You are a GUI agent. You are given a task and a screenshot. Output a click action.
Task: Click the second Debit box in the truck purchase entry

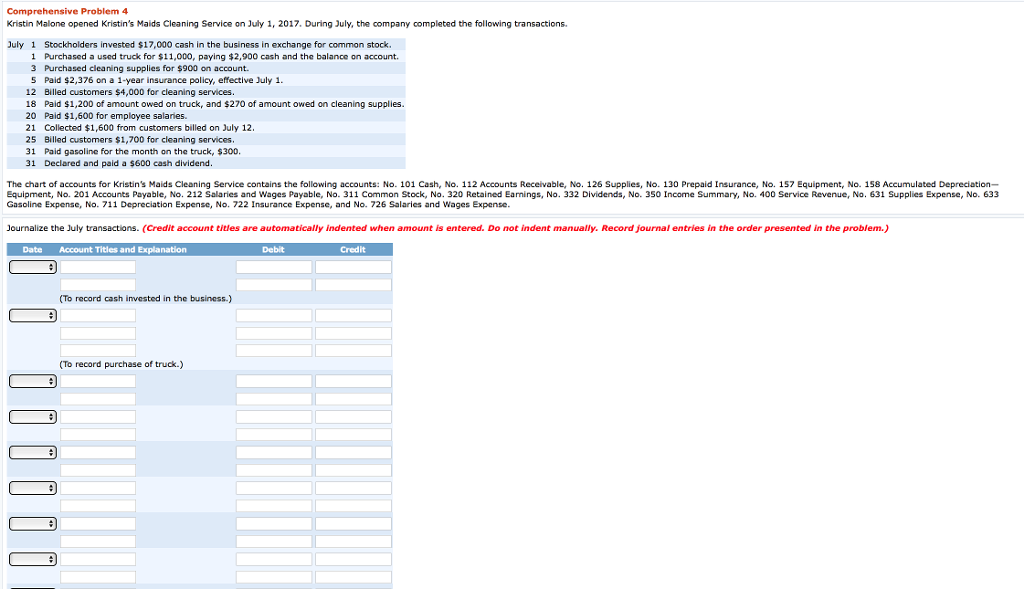[275, 334]
